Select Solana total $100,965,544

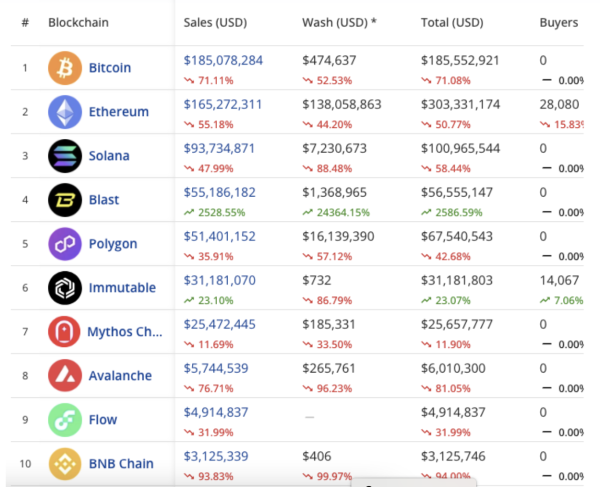pyautogui.click(x=460, y=148)
